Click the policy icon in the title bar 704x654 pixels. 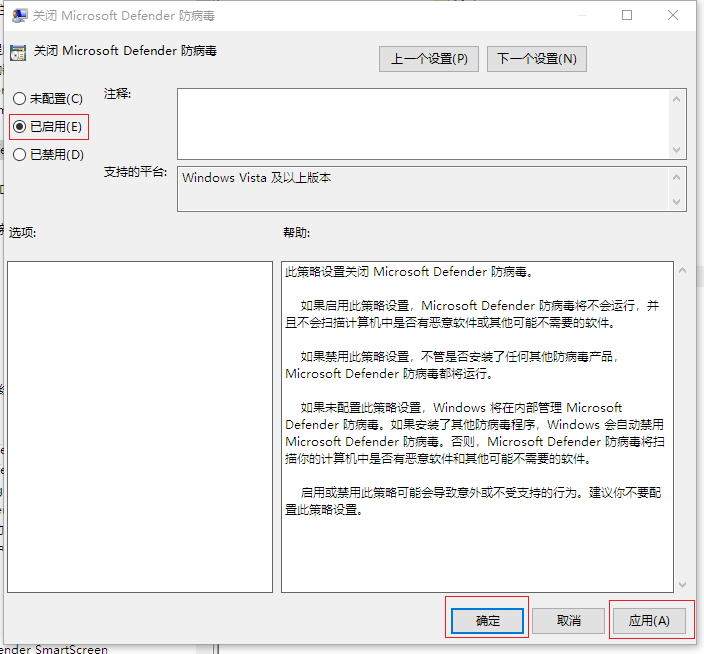tap(17, 16)
